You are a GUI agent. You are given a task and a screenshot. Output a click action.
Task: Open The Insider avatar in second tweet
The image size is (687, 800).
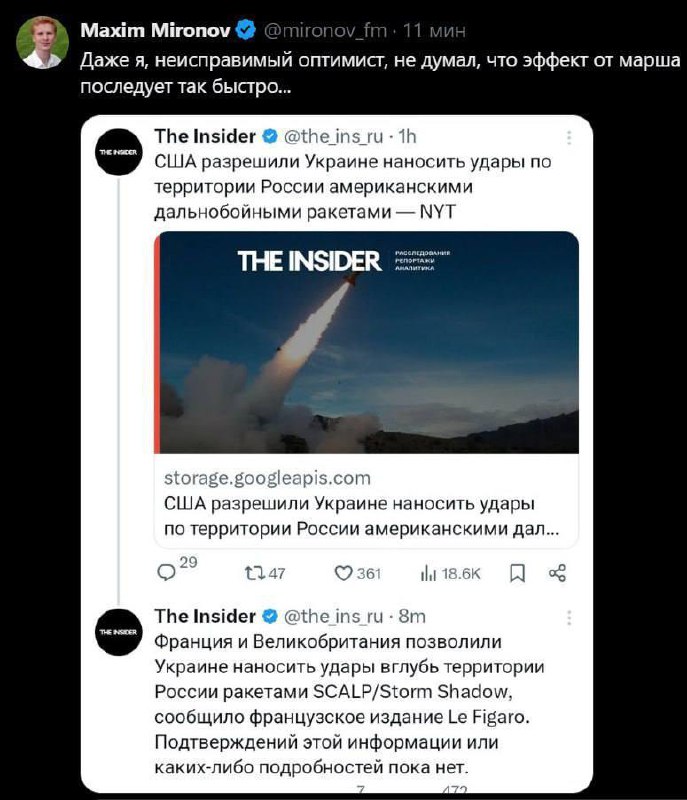tap(118, 632)
